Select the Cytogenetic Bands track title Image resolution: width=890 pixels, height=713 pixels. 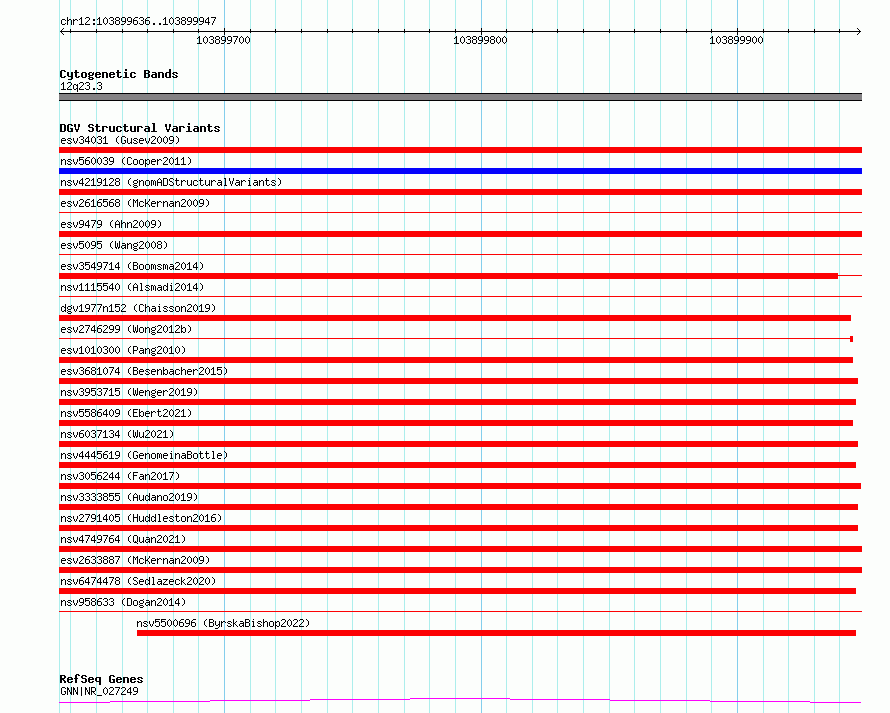click(119, 74)
